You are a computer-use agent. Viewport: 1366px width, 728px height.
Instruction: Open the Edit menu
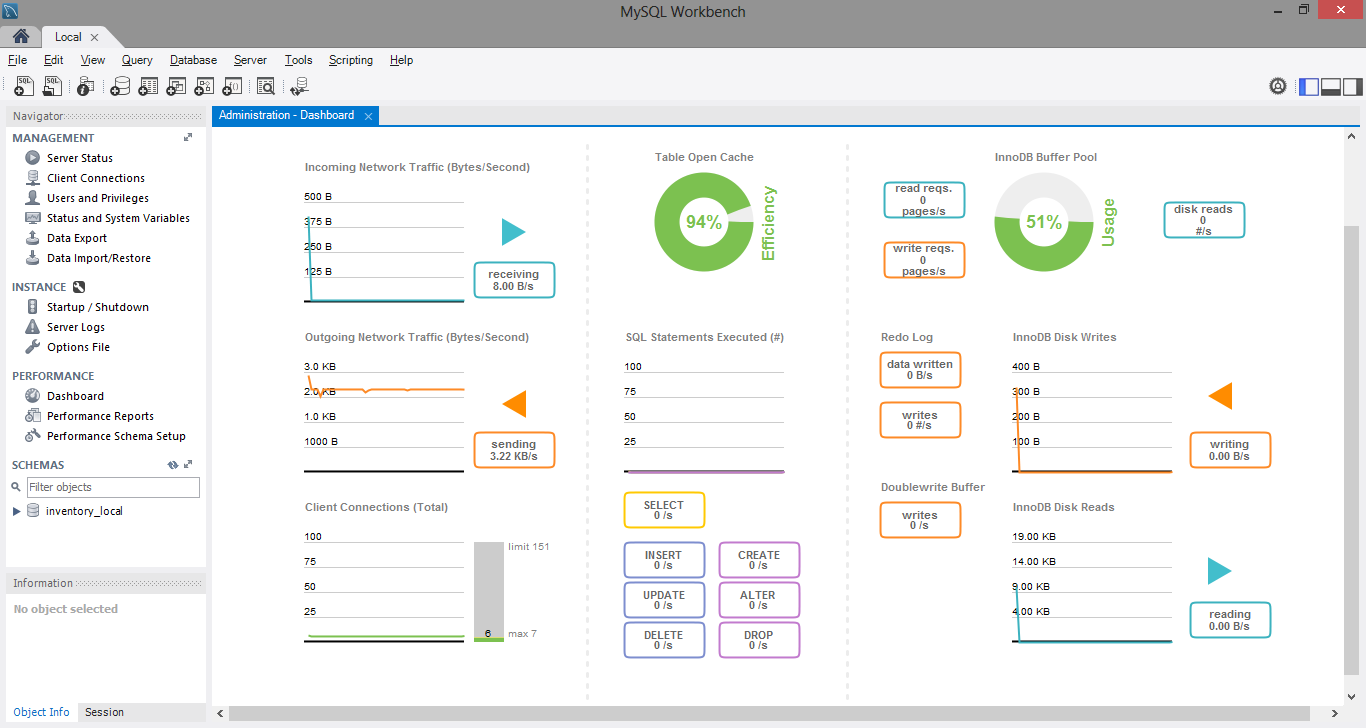point(53,60)
